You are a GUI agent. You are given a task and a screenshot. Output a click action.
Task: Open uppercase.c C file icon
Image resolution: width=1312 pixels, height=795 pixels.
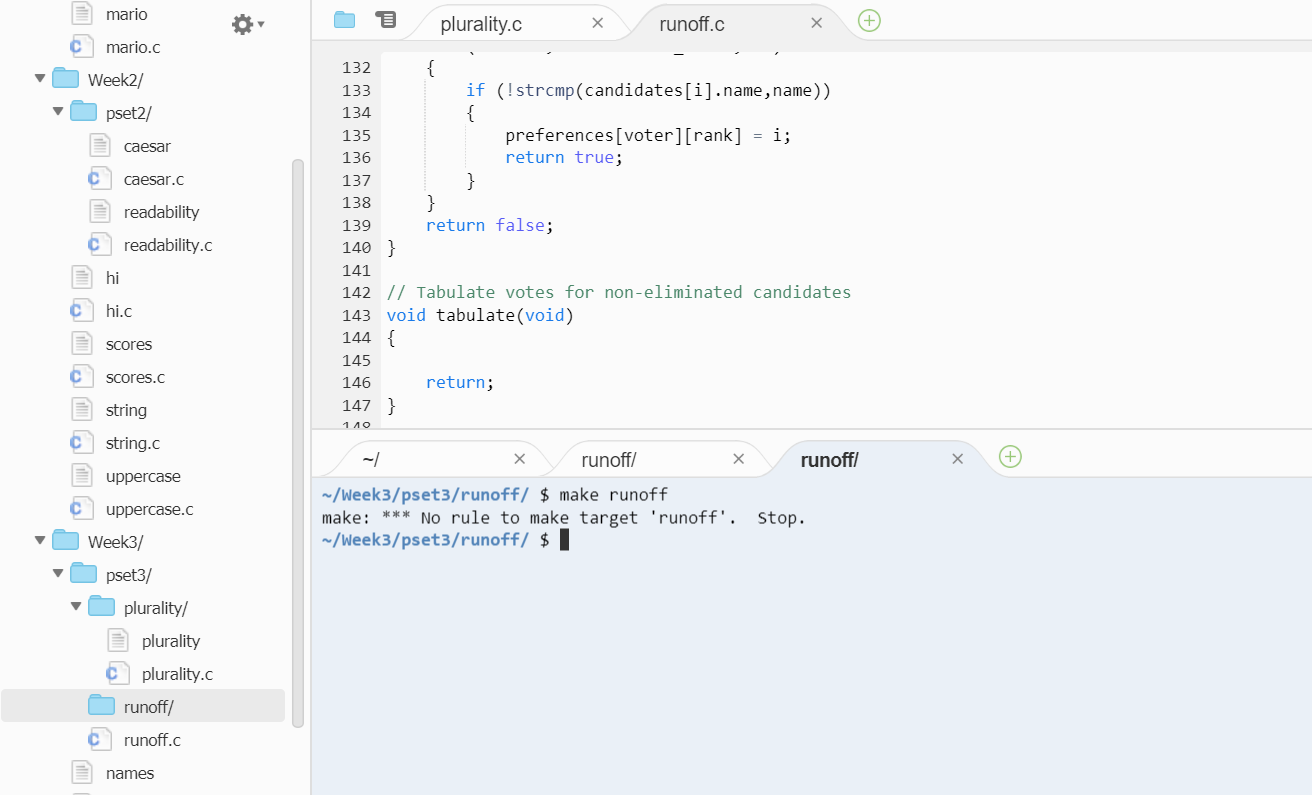(82, 509)
